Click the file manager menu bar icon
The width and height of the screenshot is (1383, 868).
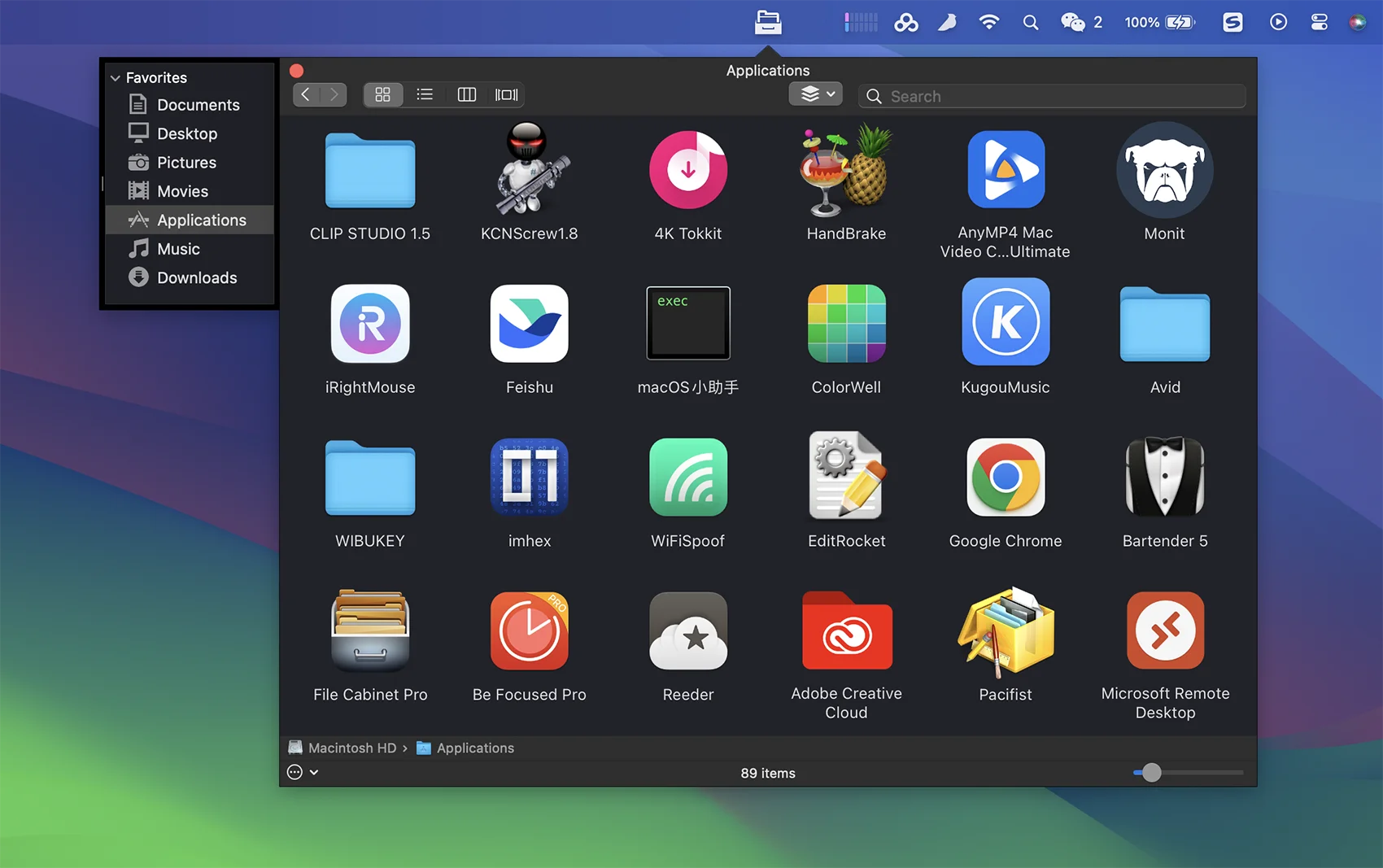(768, 22)
